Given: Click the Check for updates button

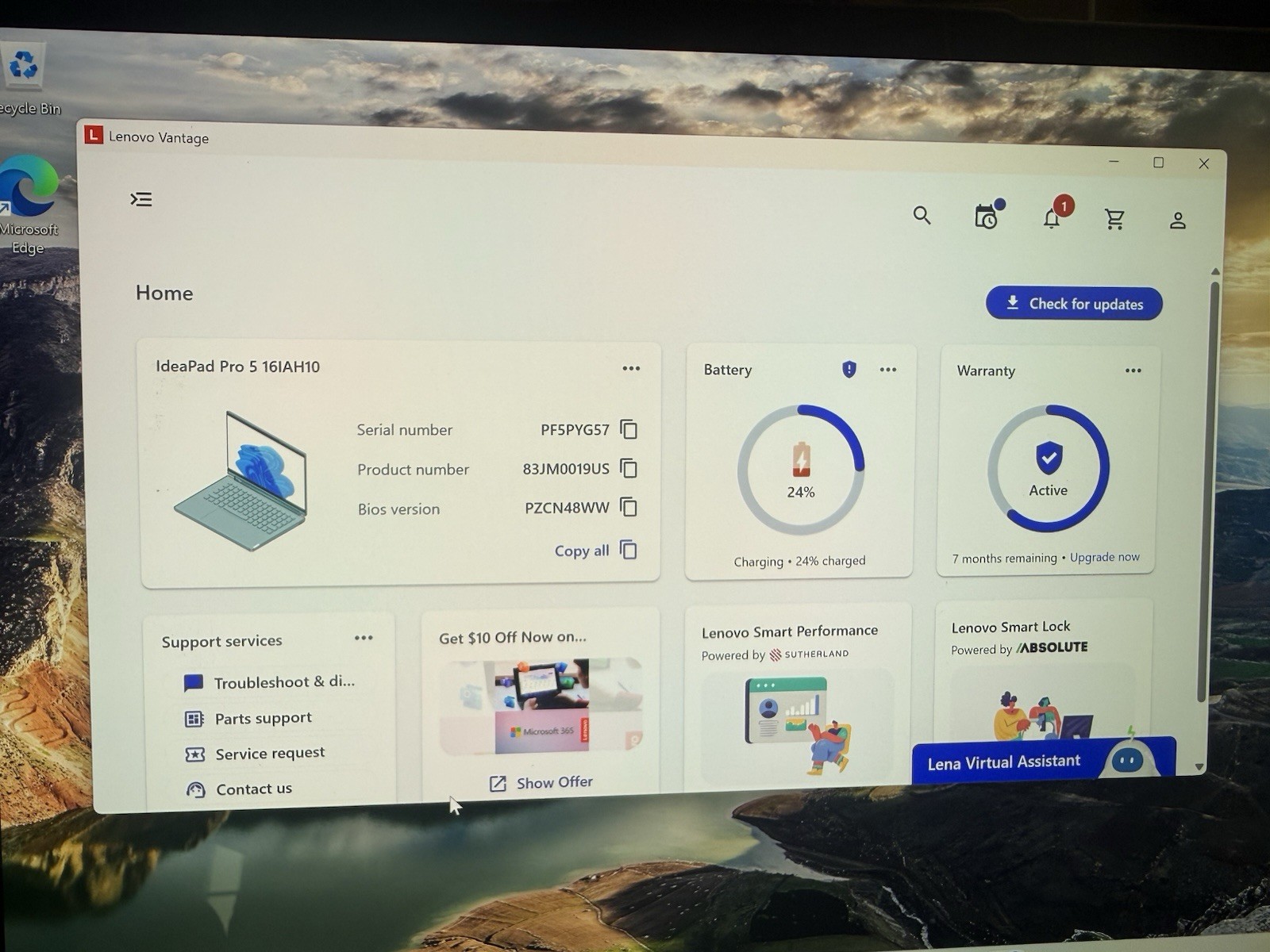Looking at the screenshot, I should [x=1074, y=304].
